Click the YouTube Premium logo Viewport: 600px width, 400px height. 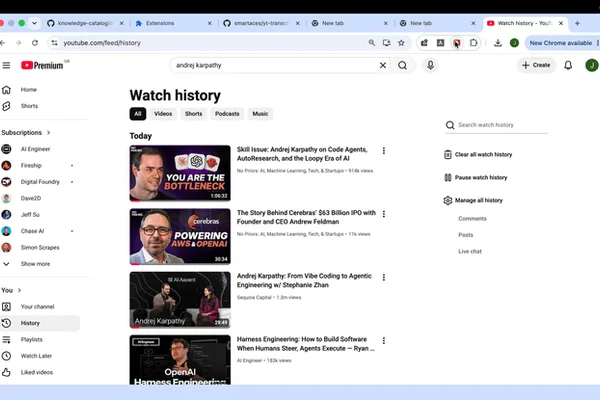click(x=42, y=65)
